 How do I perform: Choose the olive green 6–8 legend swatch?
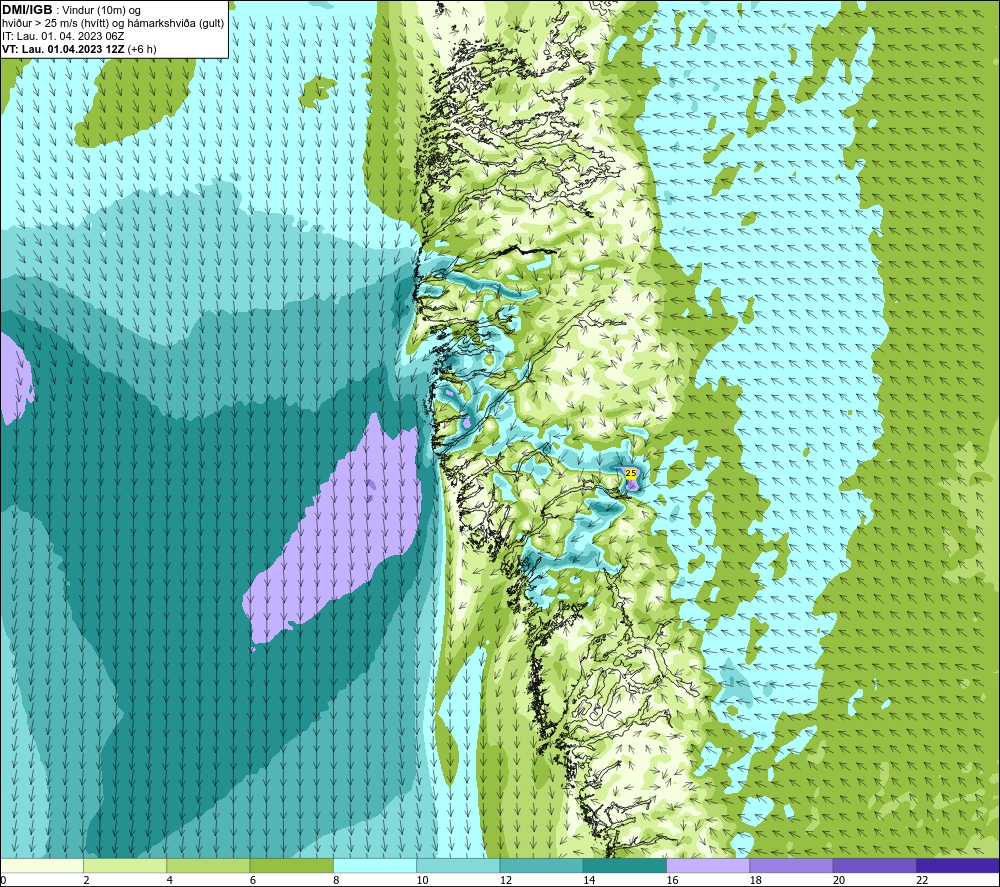291,865
